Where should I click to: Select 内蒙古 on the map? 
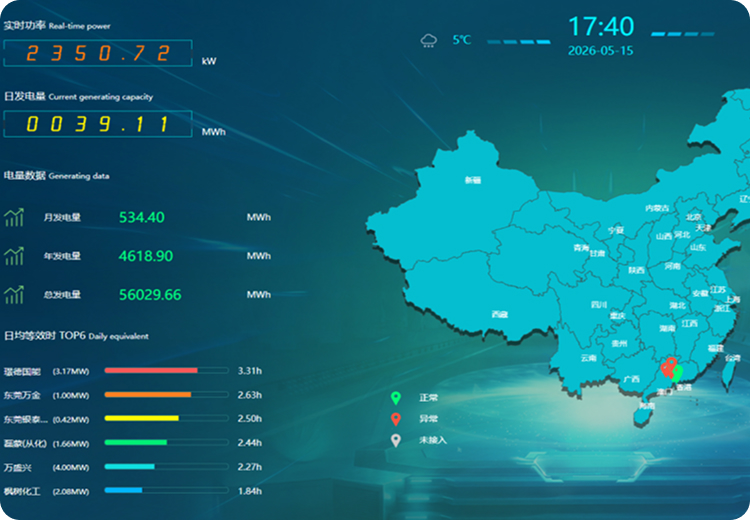(657, 208)
